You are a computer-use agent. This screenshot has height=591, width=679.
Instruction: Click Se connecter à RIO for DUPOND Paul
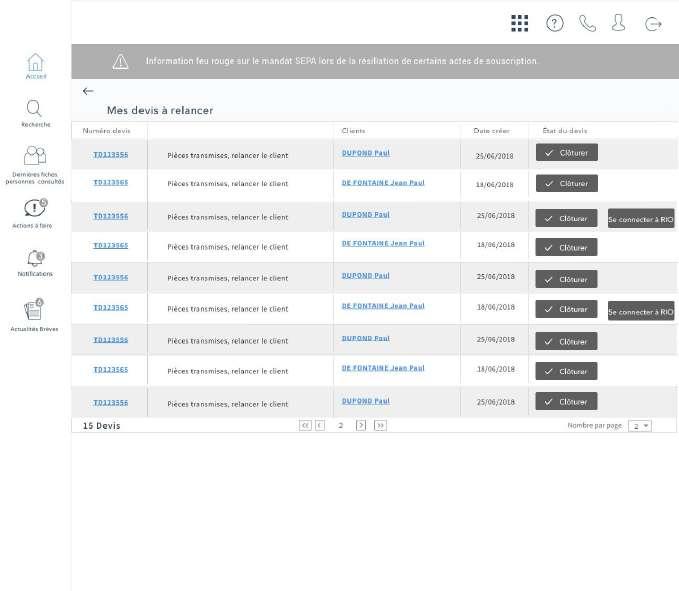641,219
